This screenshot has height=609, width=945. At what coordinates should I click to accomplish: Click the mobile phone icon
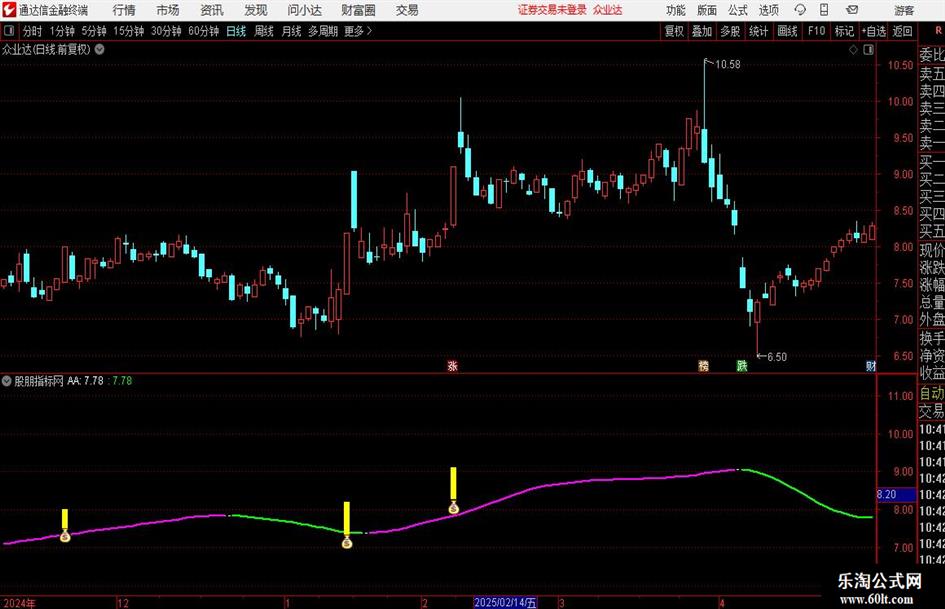(x=824, y=10)
